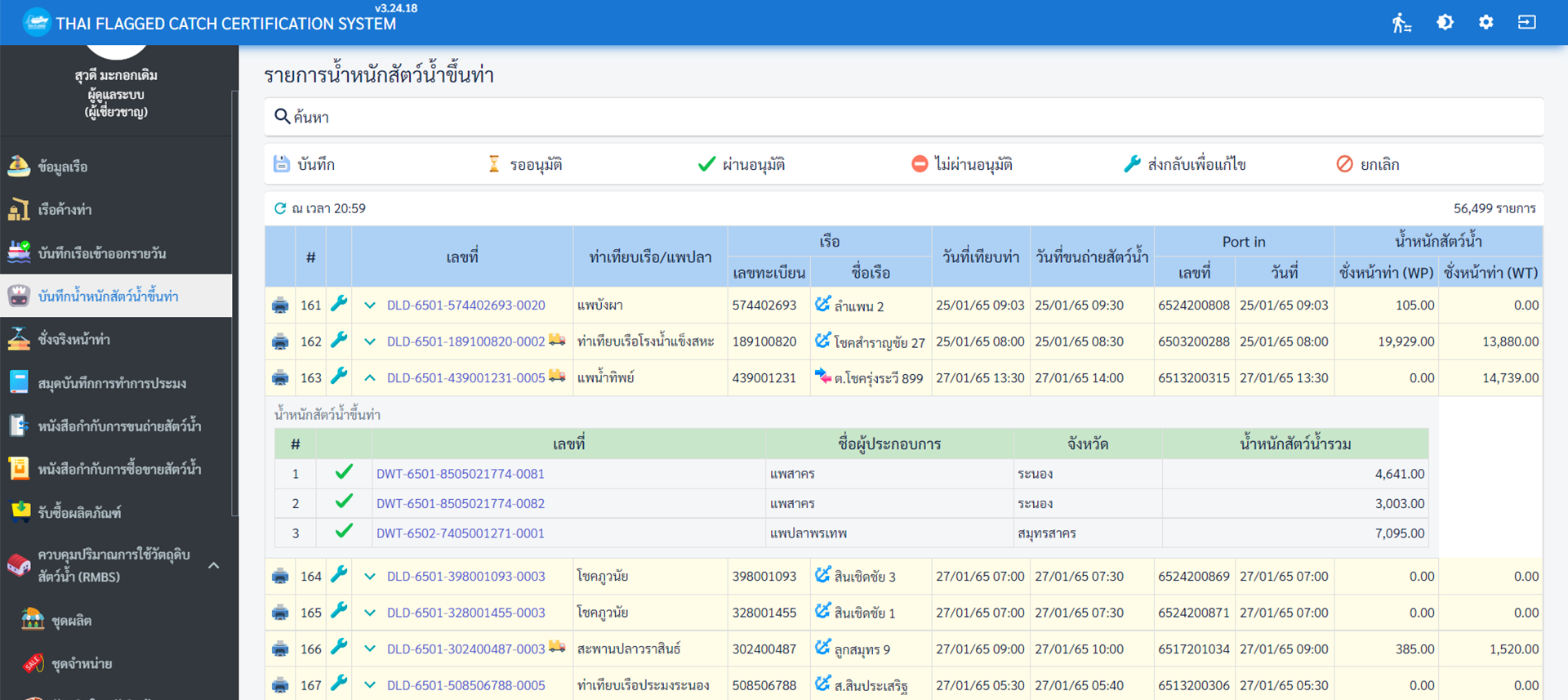Click green check on DWT-6501-8505021774-0081 row

tap(344, 472)
